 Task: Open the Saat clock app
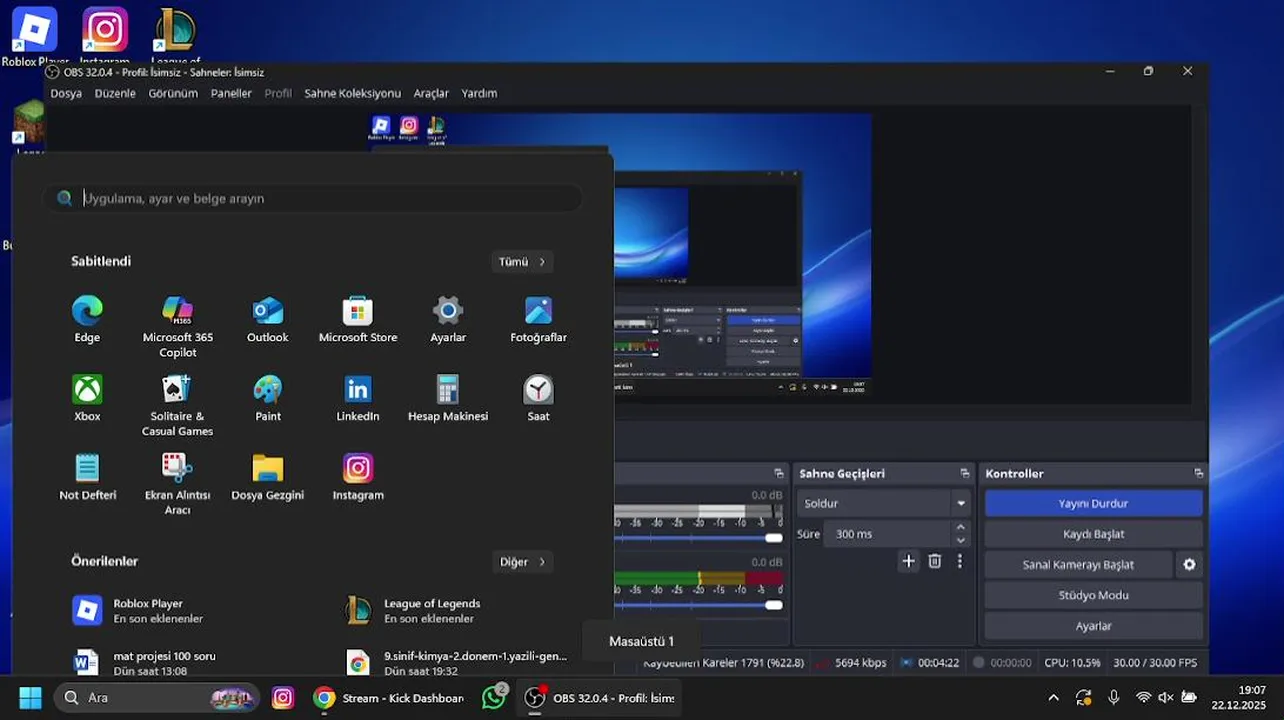[538, 399]
